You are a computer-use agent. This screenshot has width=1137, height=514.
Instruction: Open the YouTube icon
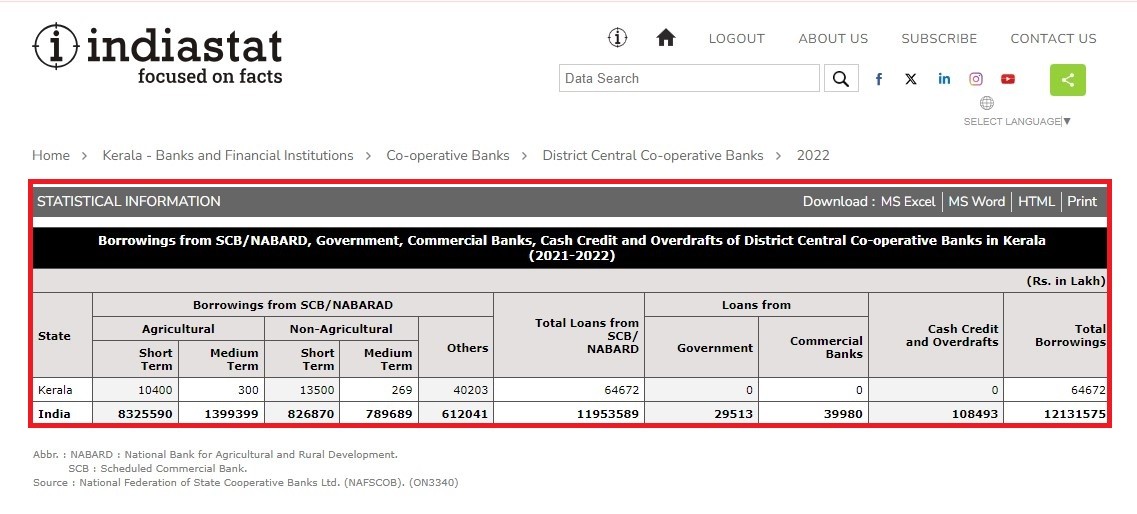coord(1008,79)
